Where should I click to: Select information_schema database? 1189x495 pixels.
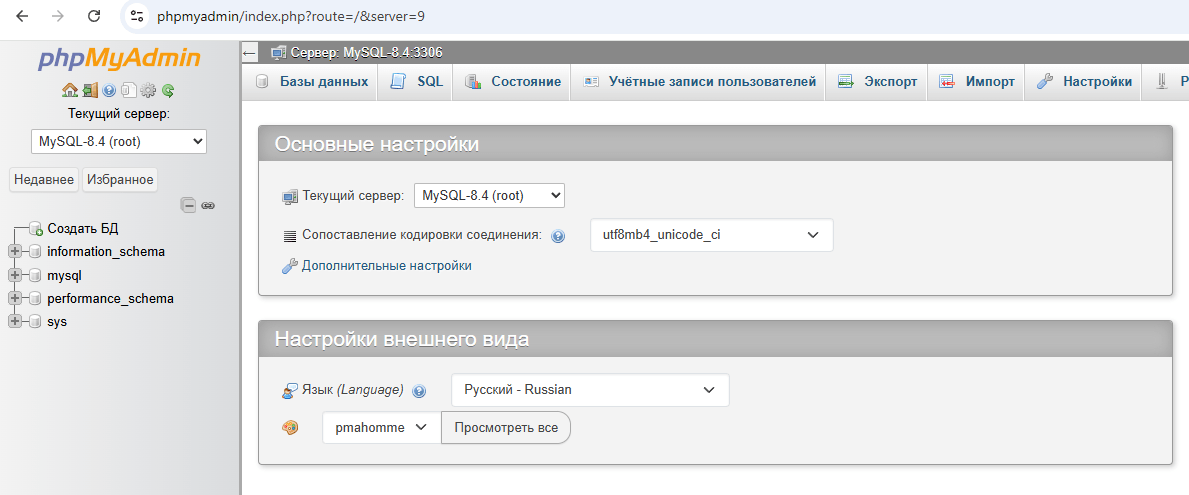pyautogui.click(x=106, y=252)
